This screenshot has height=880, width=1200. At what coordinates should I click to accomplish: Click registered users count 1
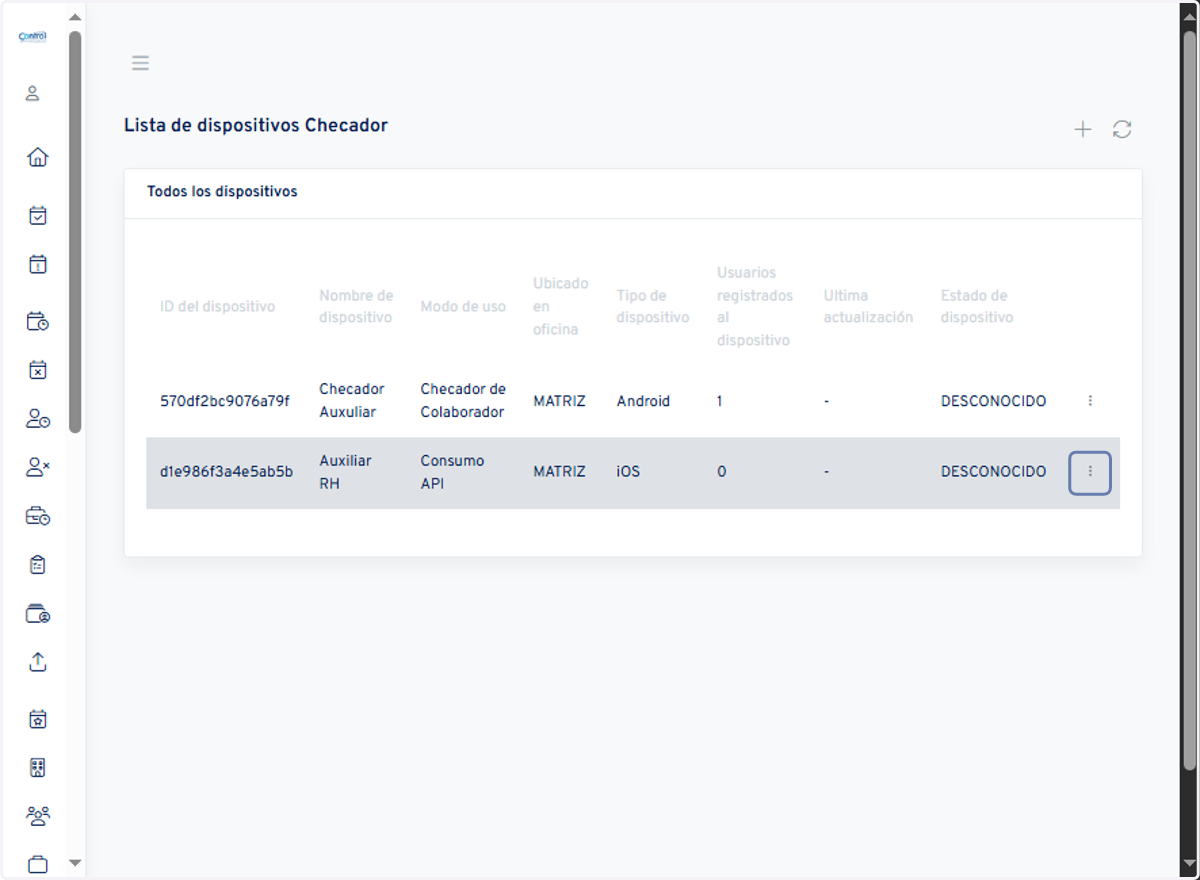coord(720,401)
